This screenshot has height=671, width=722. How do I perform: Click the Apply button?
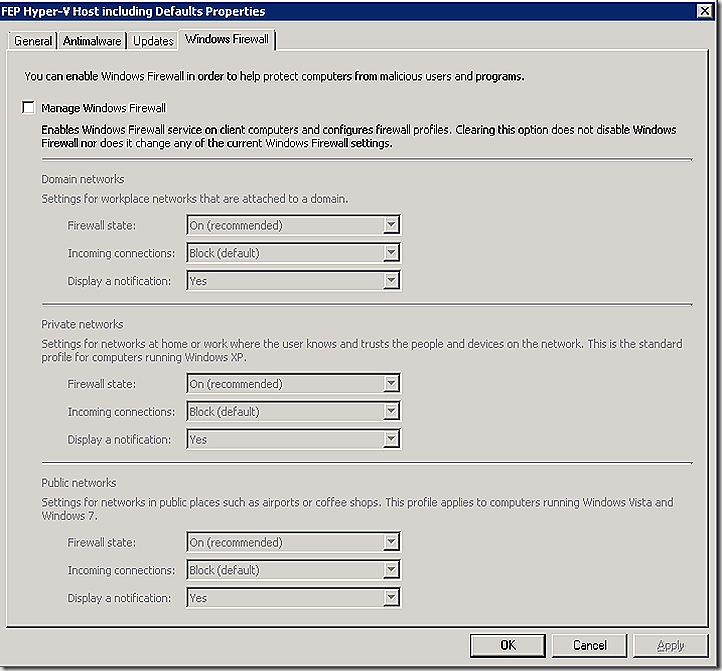[670, 645]
